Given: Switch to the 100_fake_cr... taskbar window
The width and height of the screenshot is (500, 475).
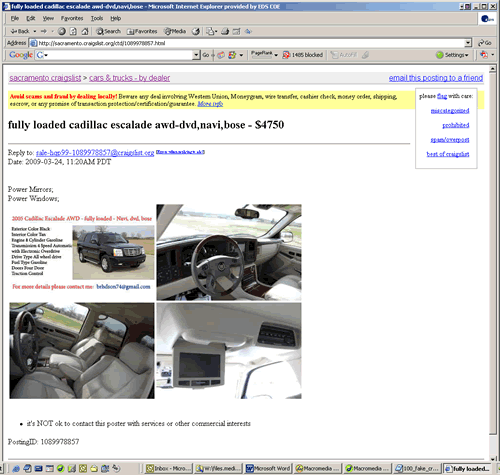Looking at the screenshot, I should [x=417, y=468].
